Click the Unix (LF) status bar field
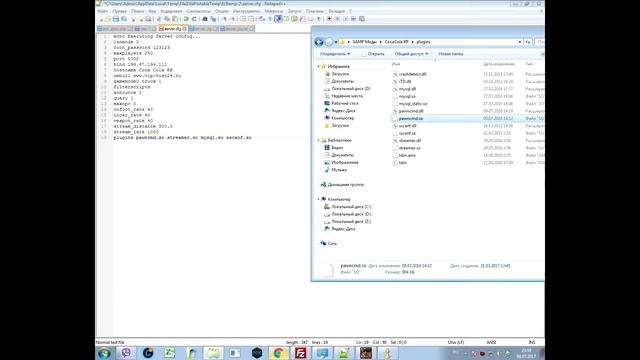Screen dimensions: 640x360 point(456,342)
